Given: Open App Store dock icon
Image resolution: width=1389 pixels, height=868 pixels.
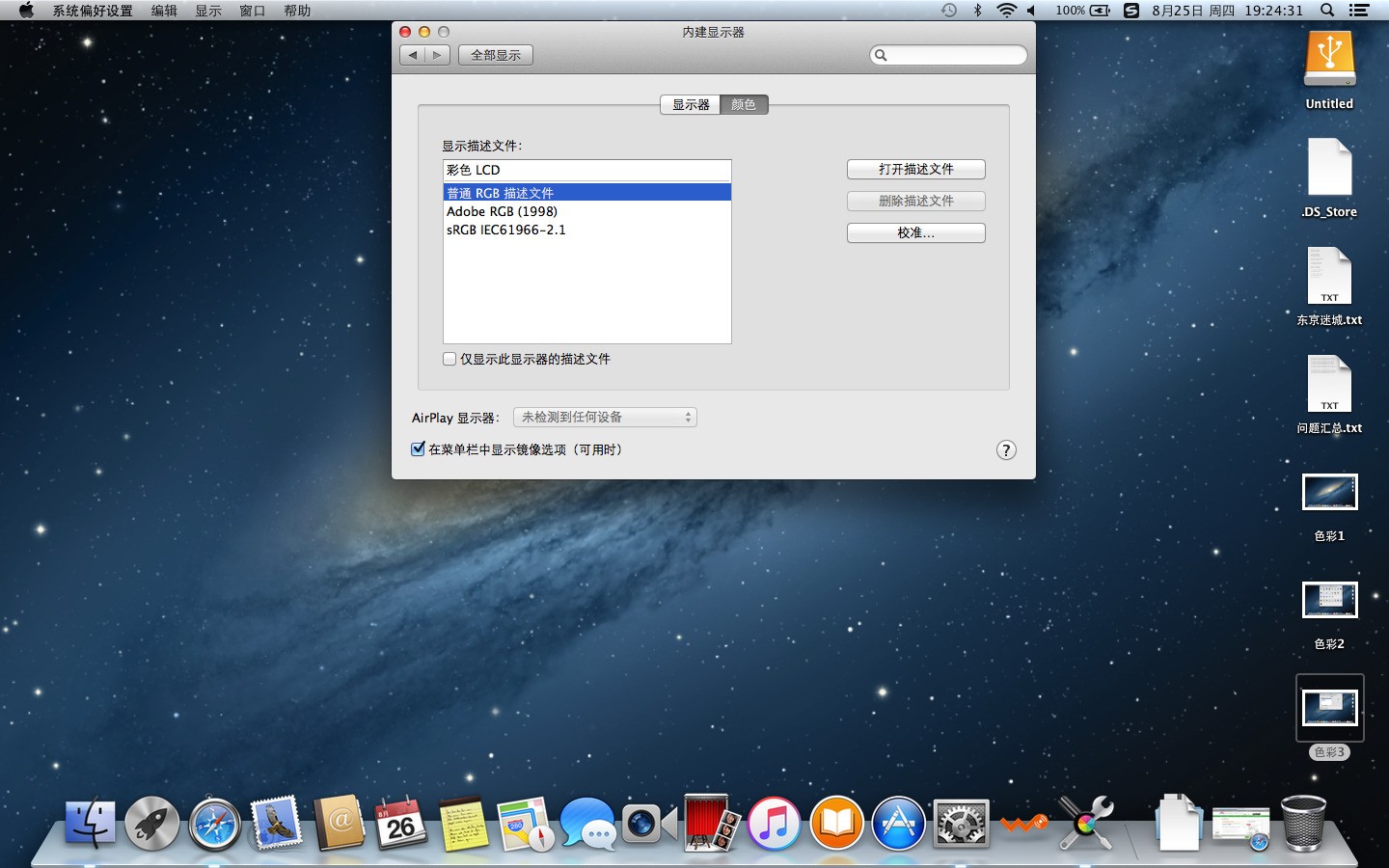Looking at the screenshot, I should pos(899,824).
